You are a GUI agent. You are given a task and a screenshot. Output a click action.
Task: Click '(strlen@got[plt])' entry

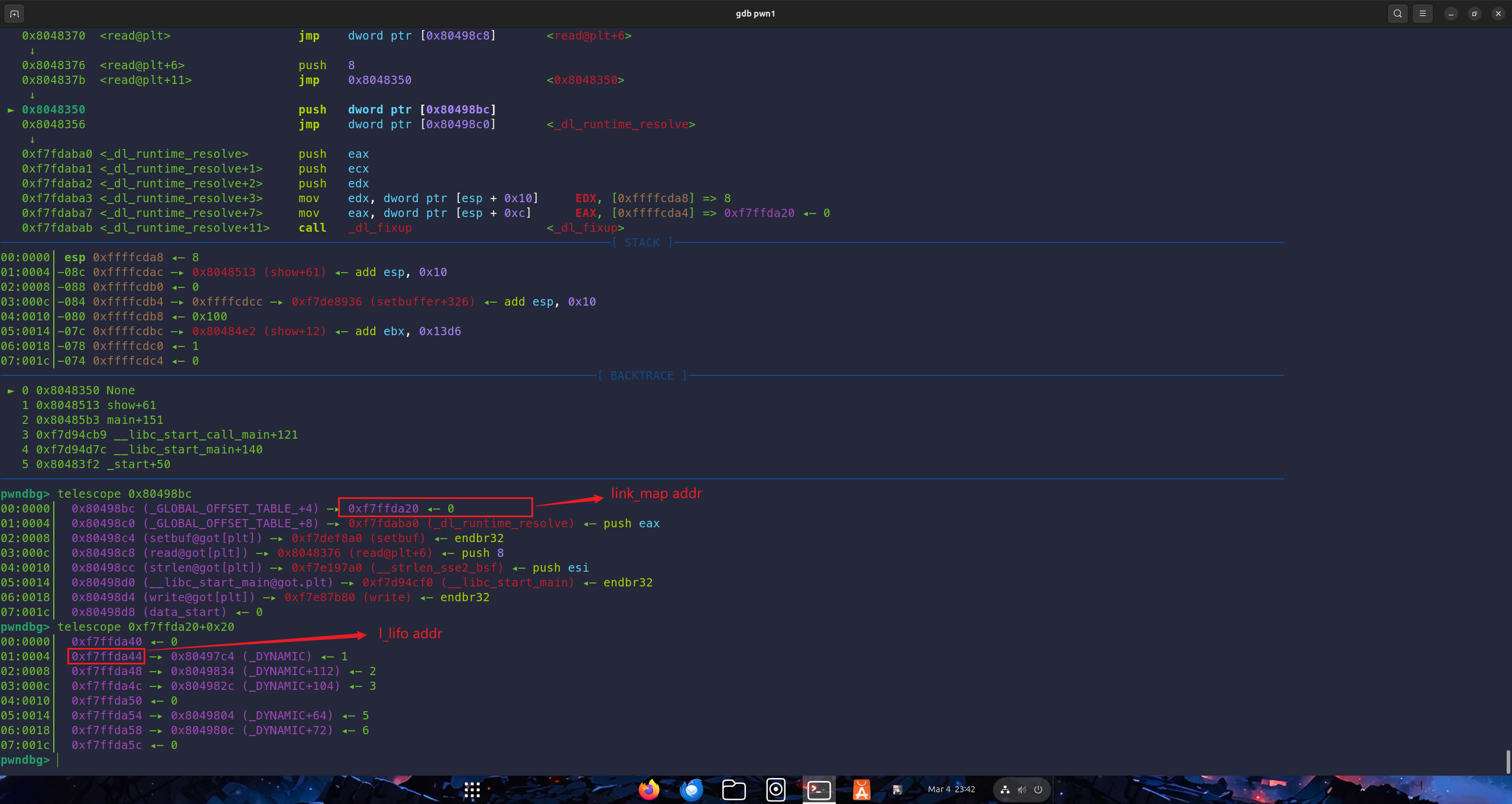pyautogui.click(x=202, y=568)
